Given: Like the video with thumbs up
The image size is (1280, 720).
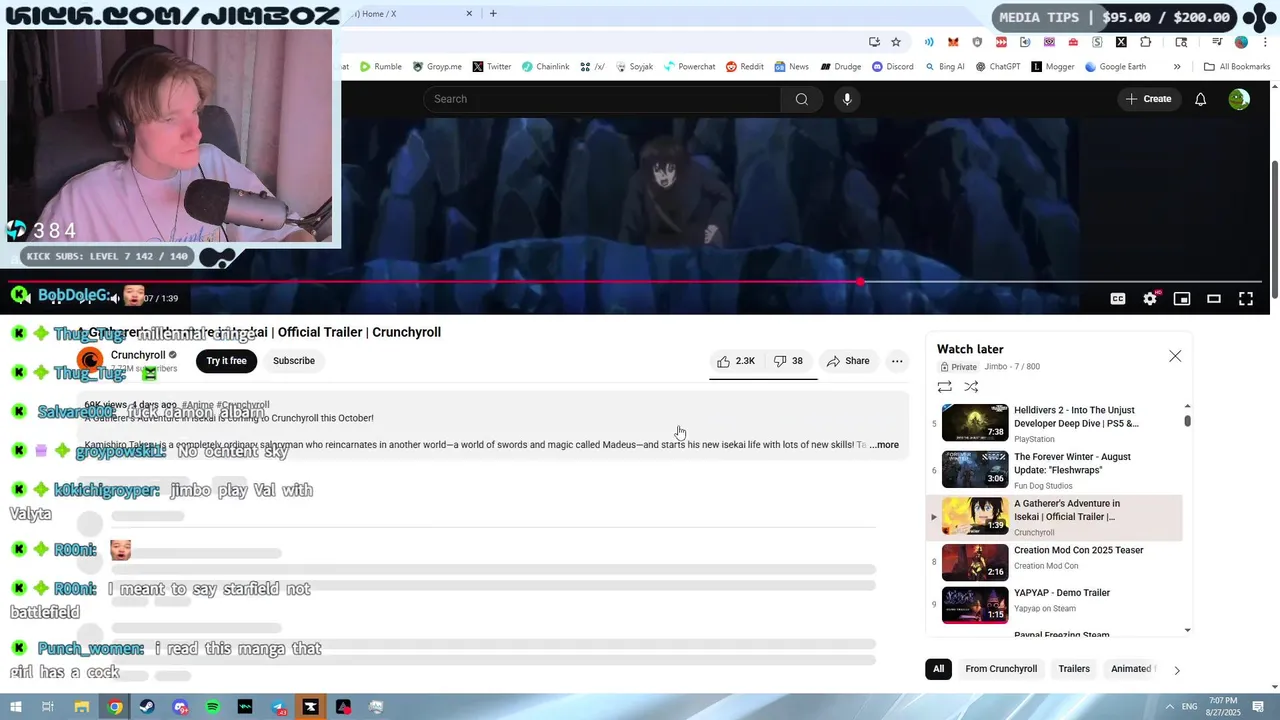Looking at the screenshot, I should click(x=736, y=361).
